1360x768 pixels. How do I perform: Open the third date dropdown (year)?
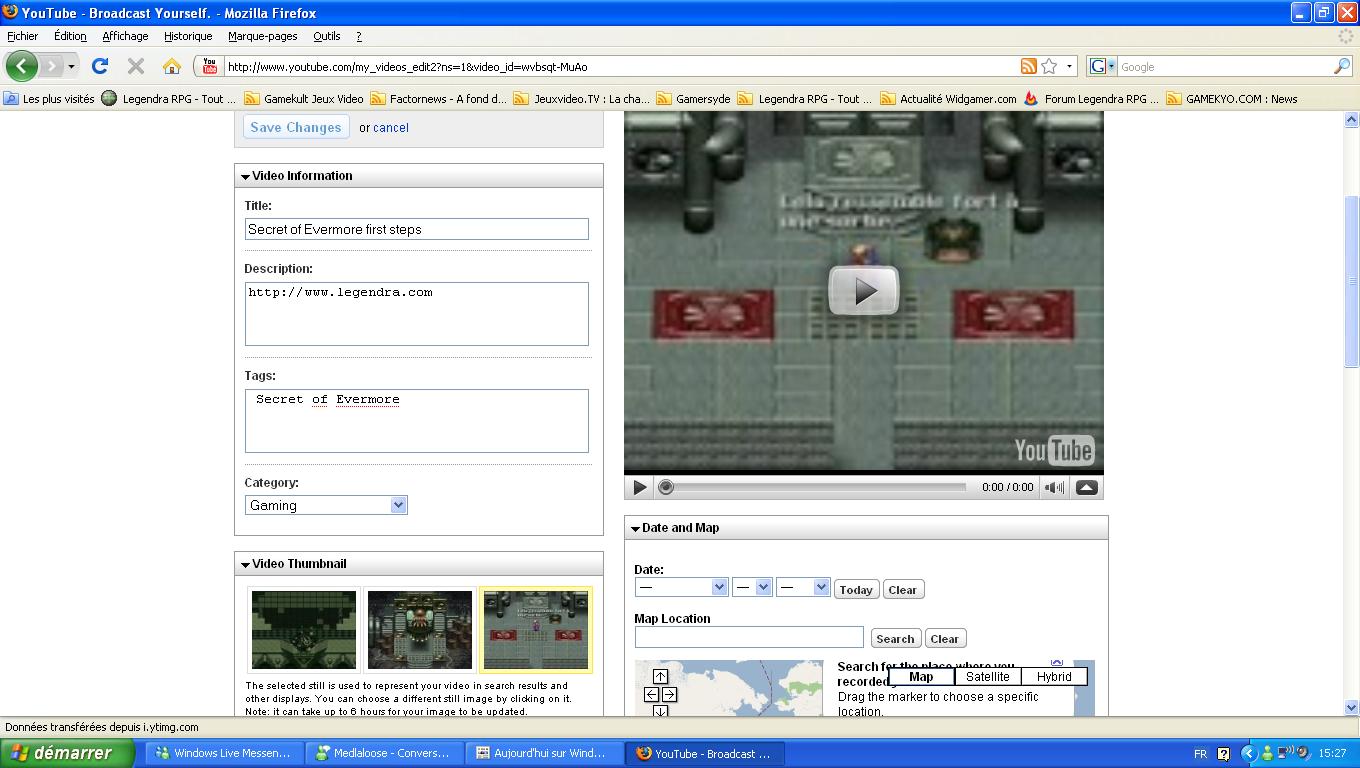click(x=803, y=587)
